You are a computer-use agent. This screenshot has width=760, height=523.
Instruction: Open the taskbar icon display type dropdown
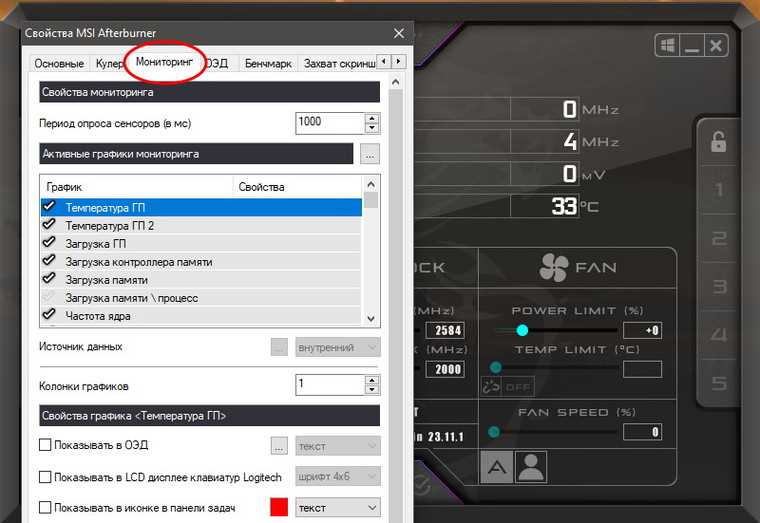[339, 508]
